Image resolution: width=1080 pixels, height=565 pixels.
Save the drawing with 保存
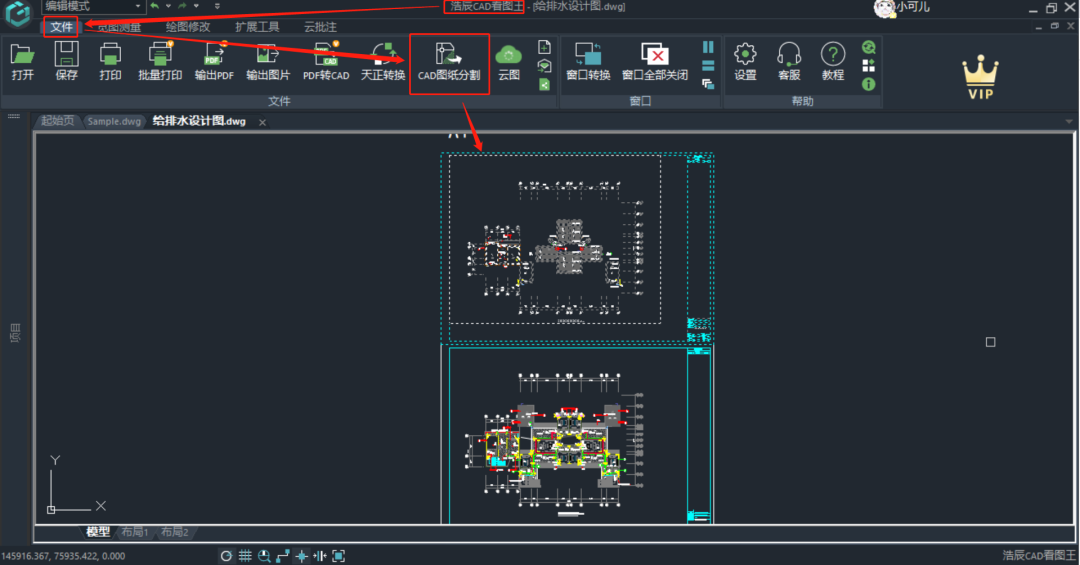(x=67, y=61)
